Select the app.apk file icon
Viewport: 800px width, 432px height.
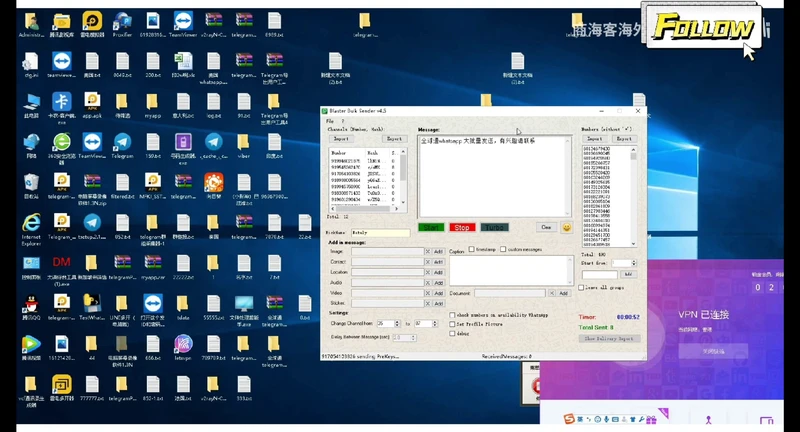[x=92, y=106]
